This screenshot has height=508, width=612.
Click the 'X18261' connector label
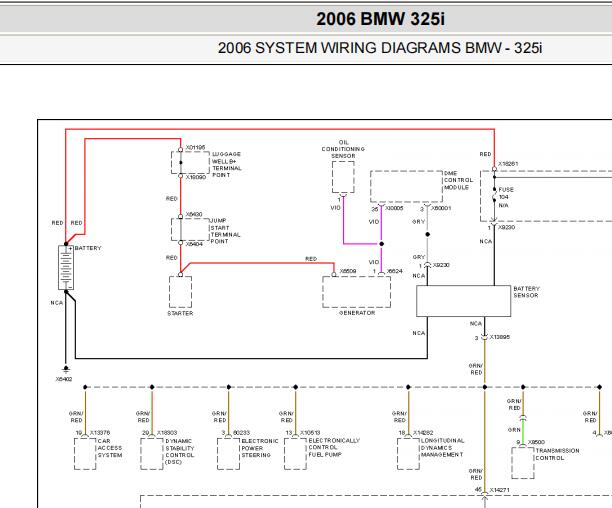point(508,164)
